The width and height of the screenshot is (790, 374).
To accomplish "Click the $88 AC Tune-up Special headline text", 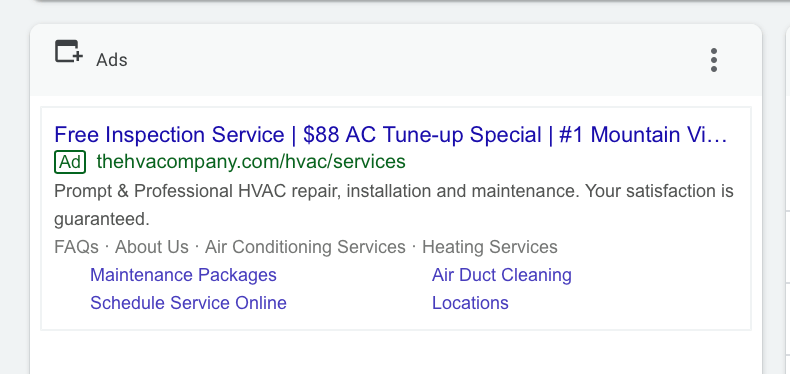I will (422, 135).
